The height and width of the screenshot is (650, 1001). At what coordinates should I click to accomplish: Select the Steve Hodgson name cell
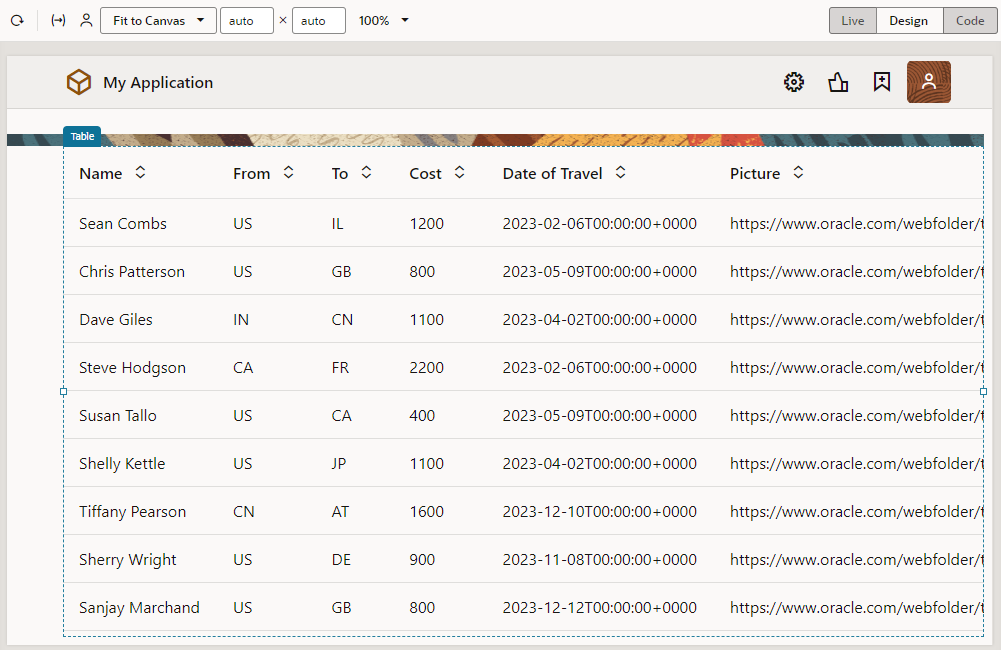coord(133,368)
